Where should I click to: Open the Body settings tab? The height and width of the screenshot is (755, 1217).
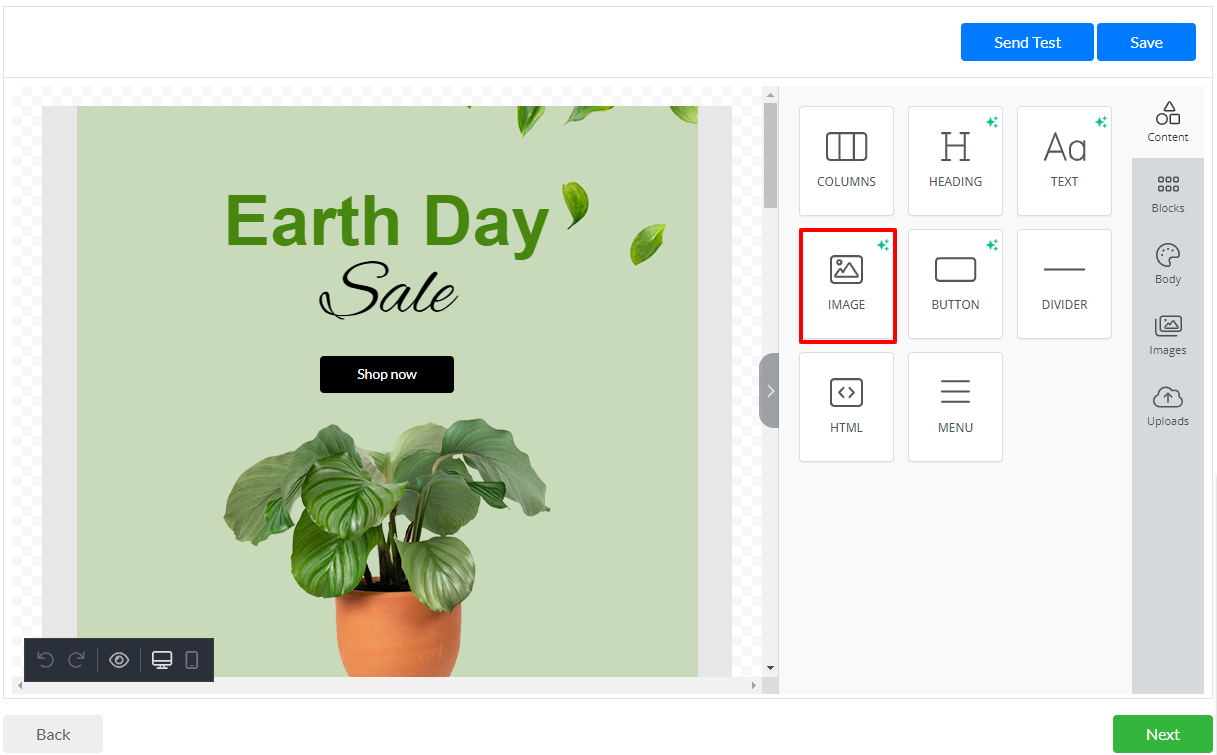click(x=1167, y=265)
